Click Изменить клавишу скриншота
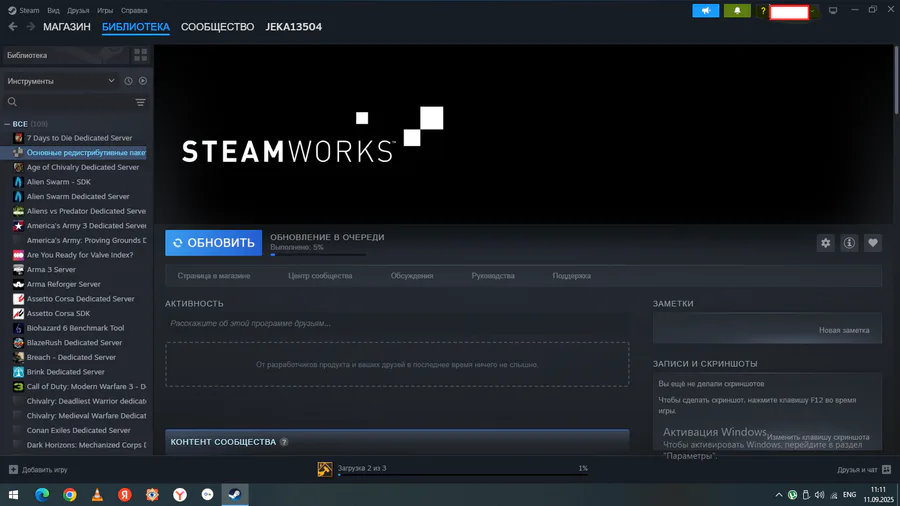The image size is (900, 506). point(818,437)
